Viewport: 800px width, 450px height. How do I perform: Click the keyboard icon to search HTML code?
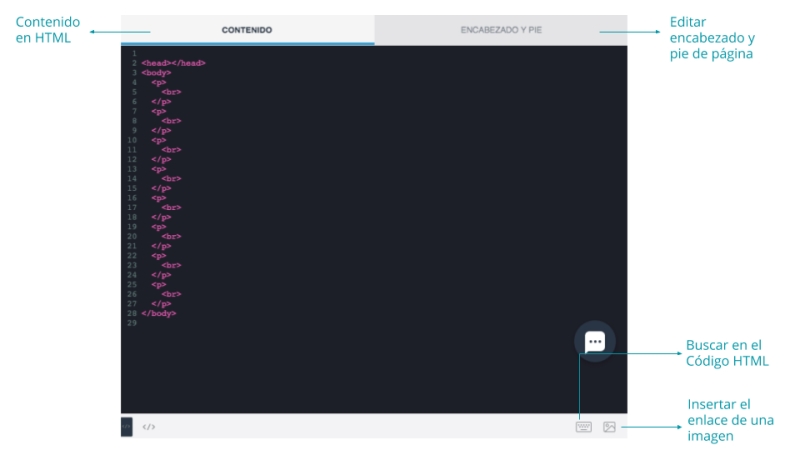click(584, 427)
